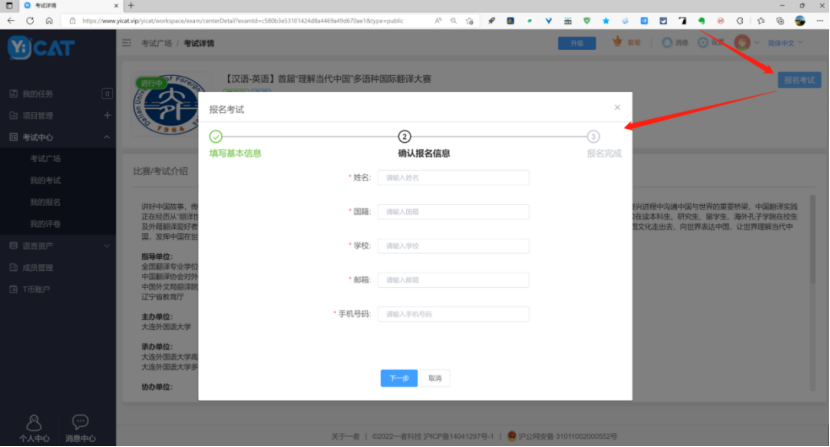
Task: Click the 个人中心 person icon
Action: 34,422
